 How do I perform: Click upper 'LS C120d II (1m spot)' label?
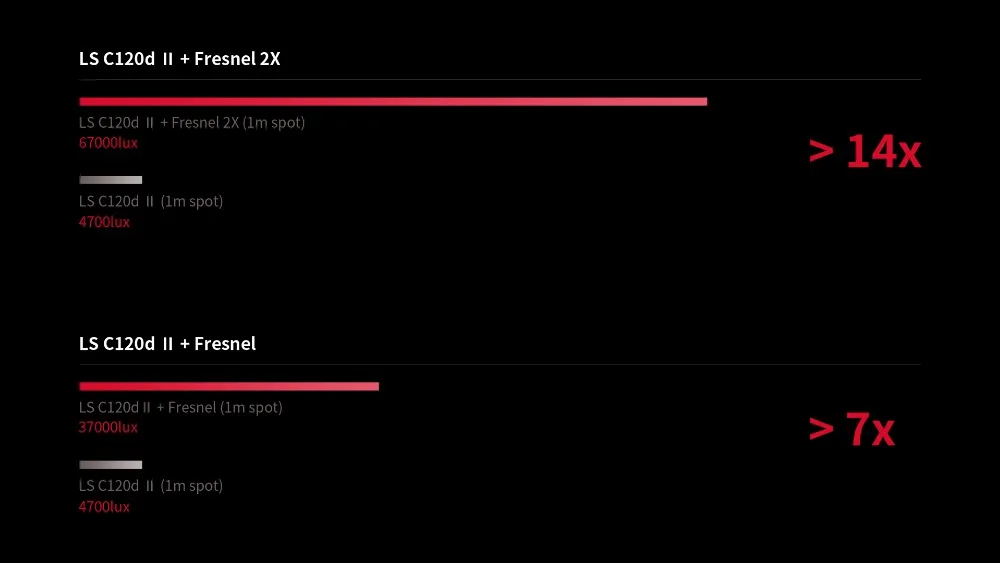click(x=151, y=201)
